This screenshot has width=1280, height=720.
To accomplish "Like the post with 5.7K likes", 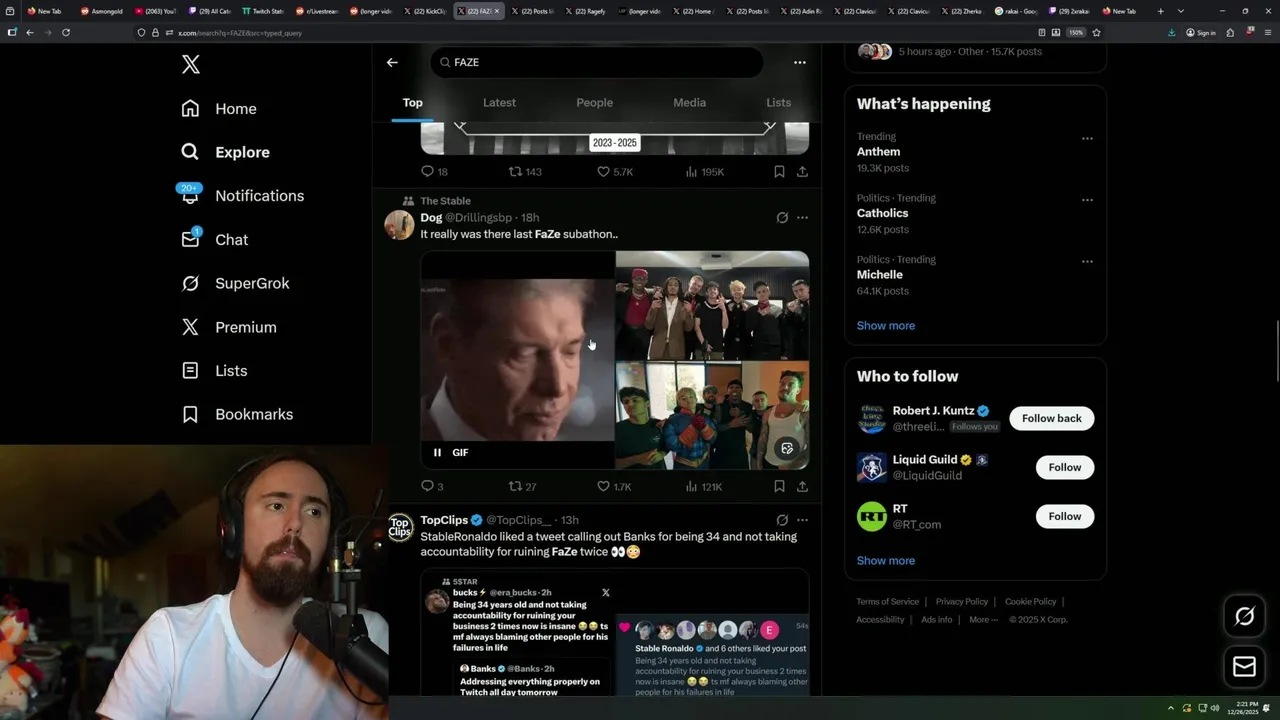I will (614, 172).
